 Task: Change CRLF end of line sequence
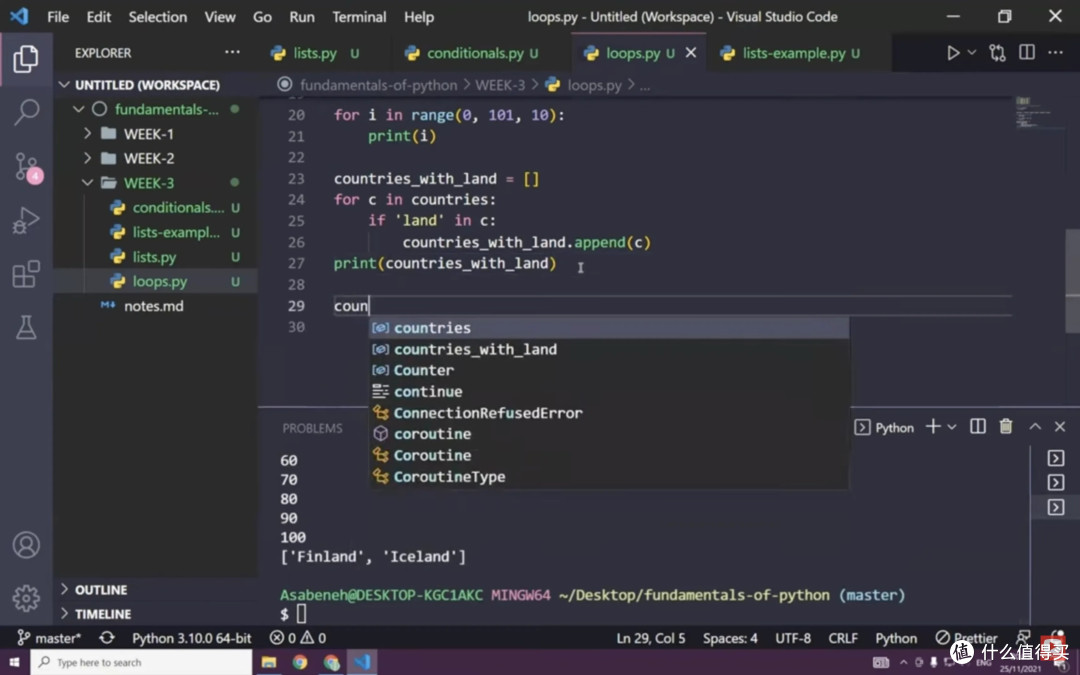843,638
